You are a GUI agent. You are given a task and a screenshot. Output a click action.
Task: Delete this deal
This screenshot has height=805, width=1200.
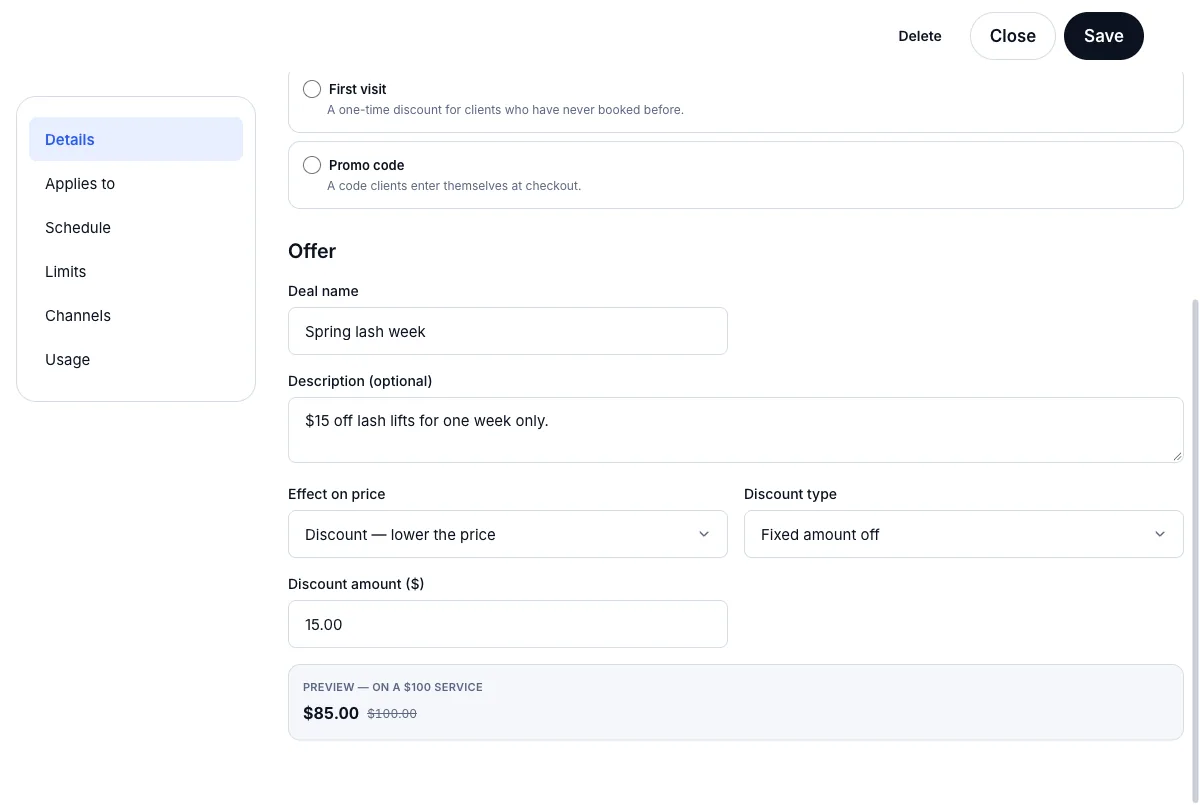[x=920, y=36]
